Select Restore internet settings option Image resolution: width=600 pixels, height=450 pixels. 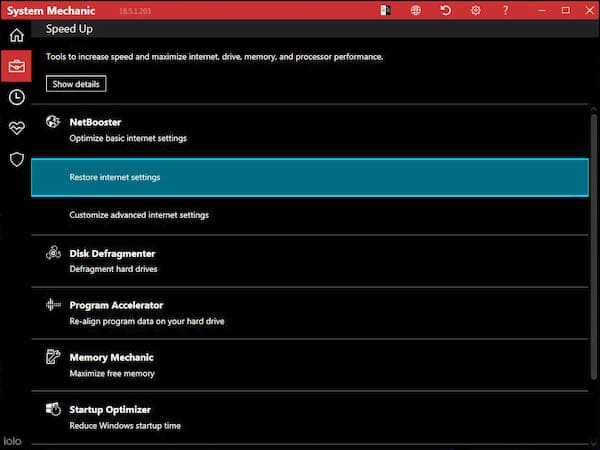pyautogui.click(x=310, y=178)
